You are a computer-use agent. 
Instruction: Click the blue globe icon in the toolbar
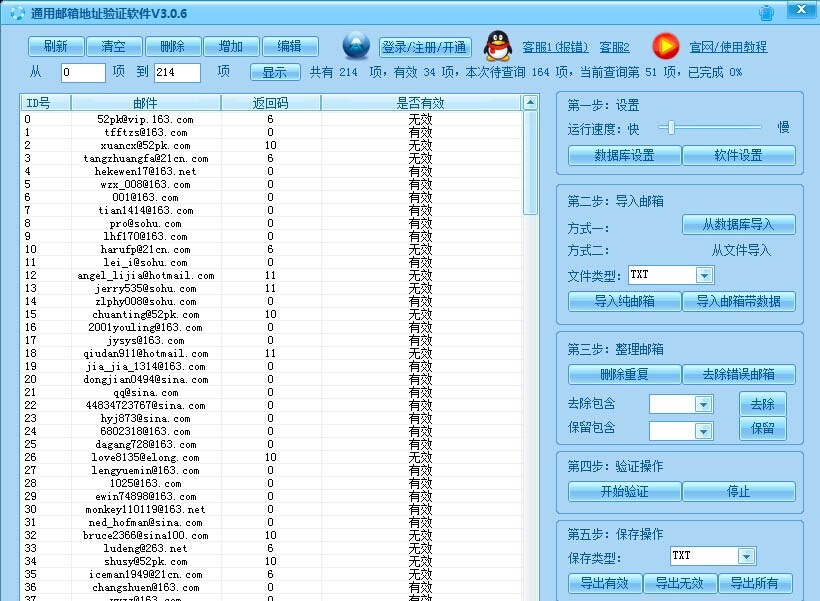point(355,44)
